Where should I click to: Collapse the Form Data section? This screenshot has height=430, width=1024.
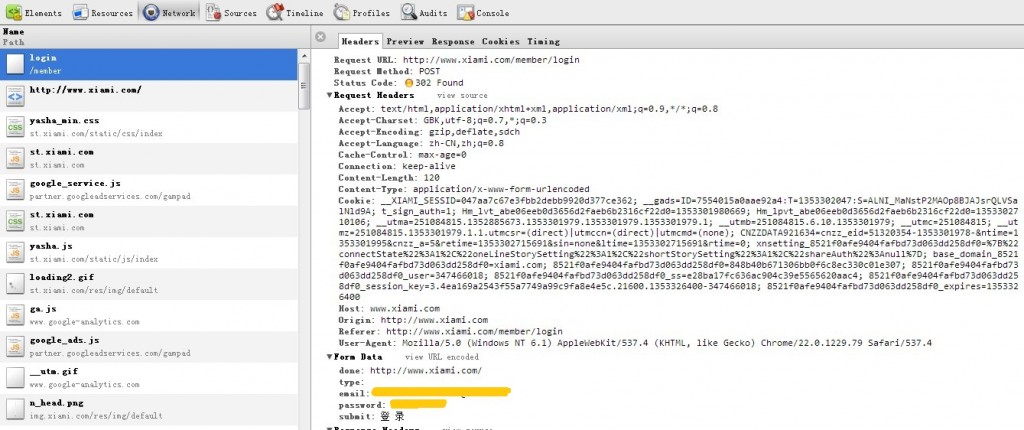(330, 357)
